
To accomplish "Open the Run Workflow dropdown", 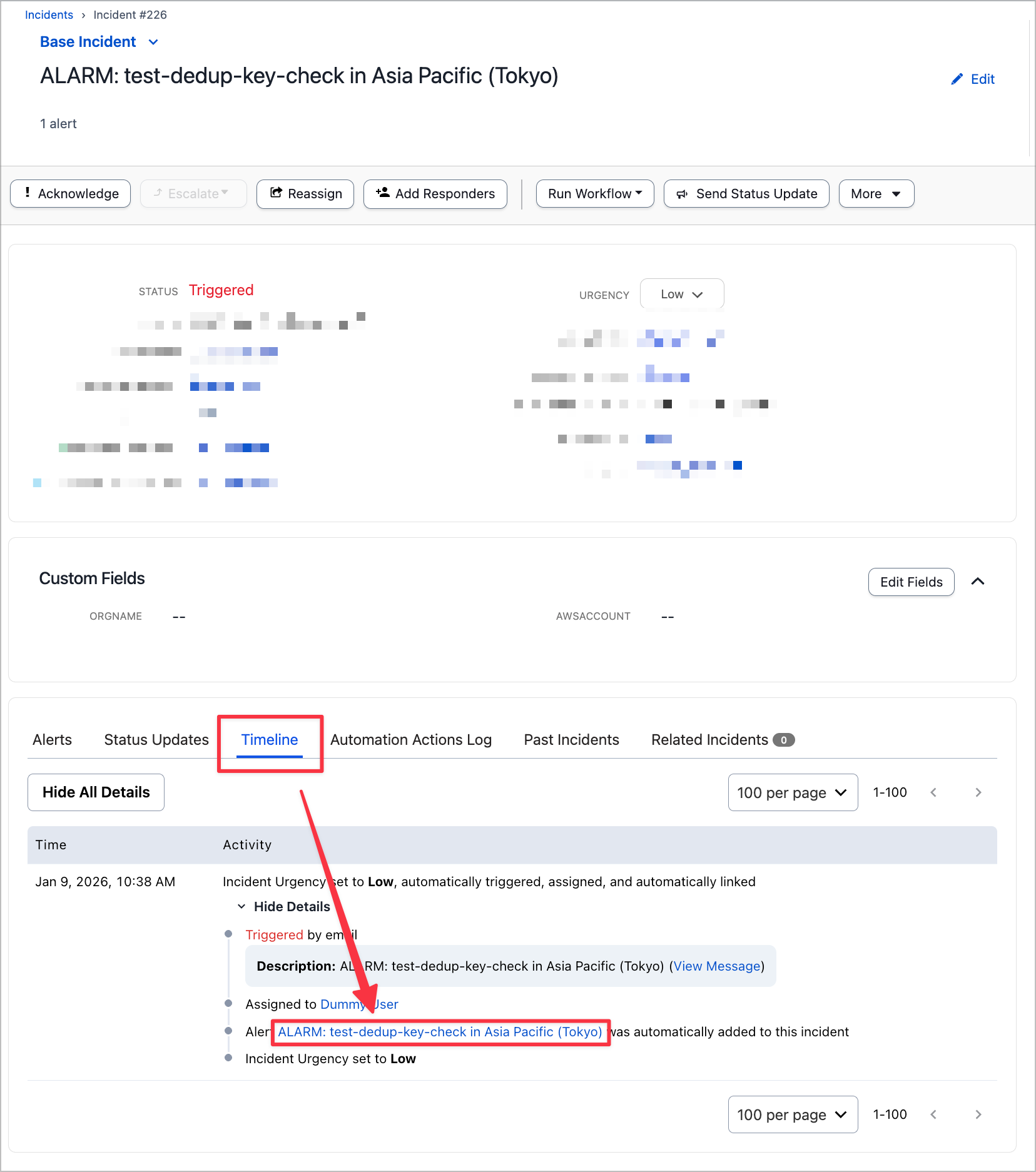I will click(x=594, y=194).
